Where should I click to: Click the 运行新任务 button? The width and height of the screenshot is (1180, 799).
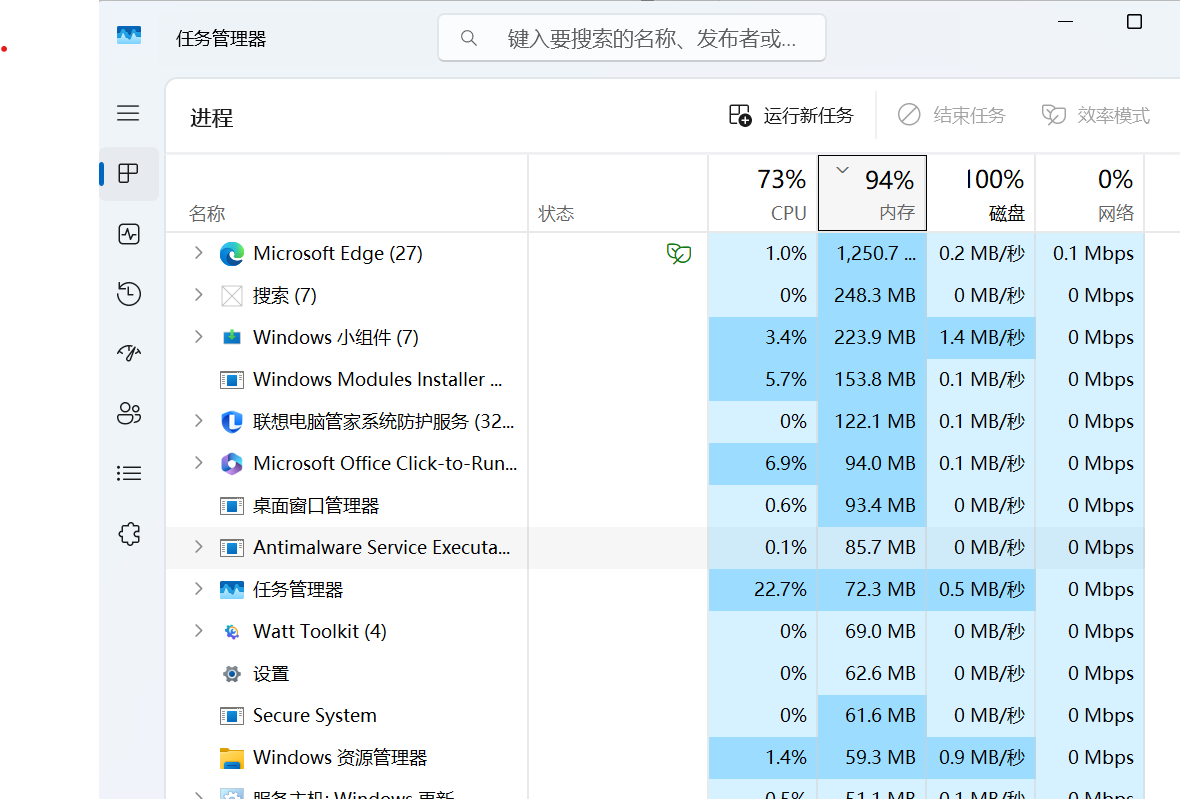click(791, 115)
